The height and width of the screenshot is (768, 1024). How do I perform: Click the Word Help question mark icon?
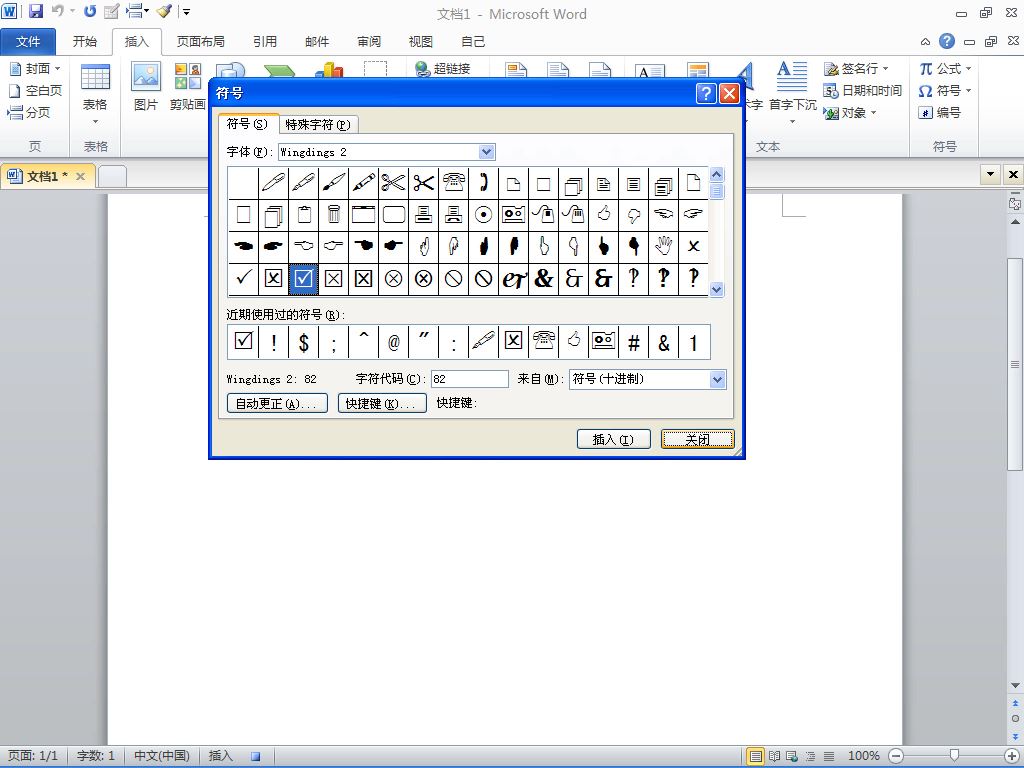pyautogui.click(x=946, y=42)
